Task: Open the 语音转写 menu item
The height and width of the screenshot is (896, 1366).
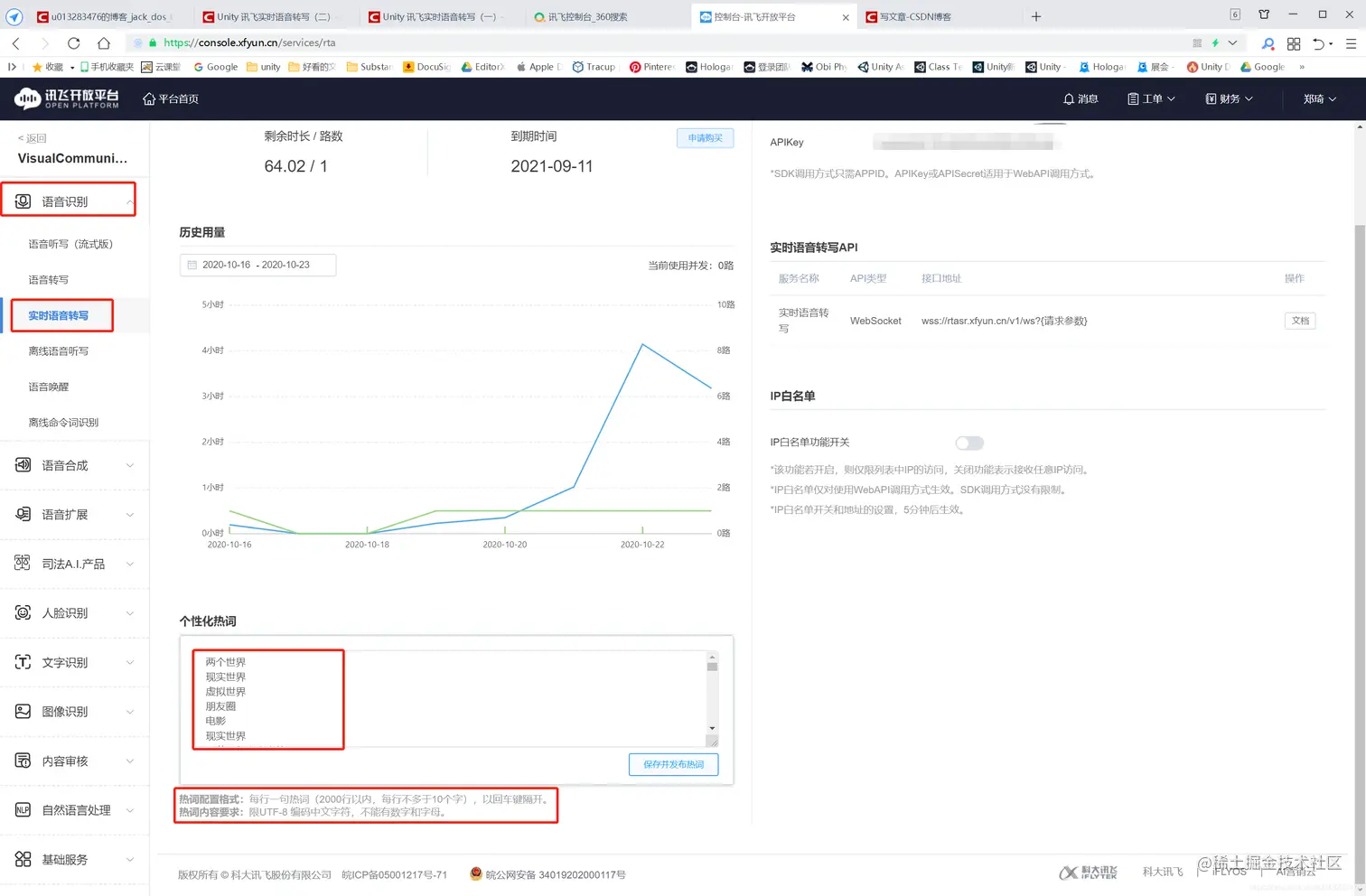Action: (x=49, y=280)
